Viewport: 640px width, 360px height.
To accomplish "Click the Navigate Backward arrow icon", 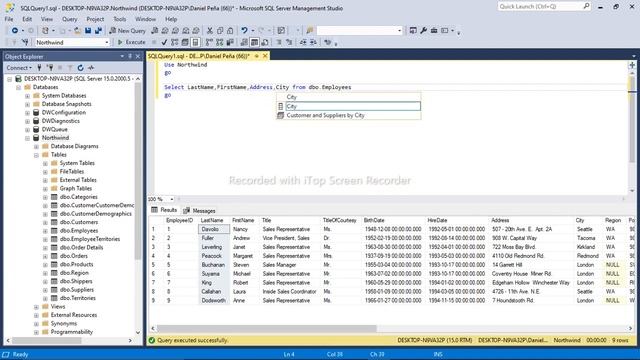I will (x=14, y=31).
